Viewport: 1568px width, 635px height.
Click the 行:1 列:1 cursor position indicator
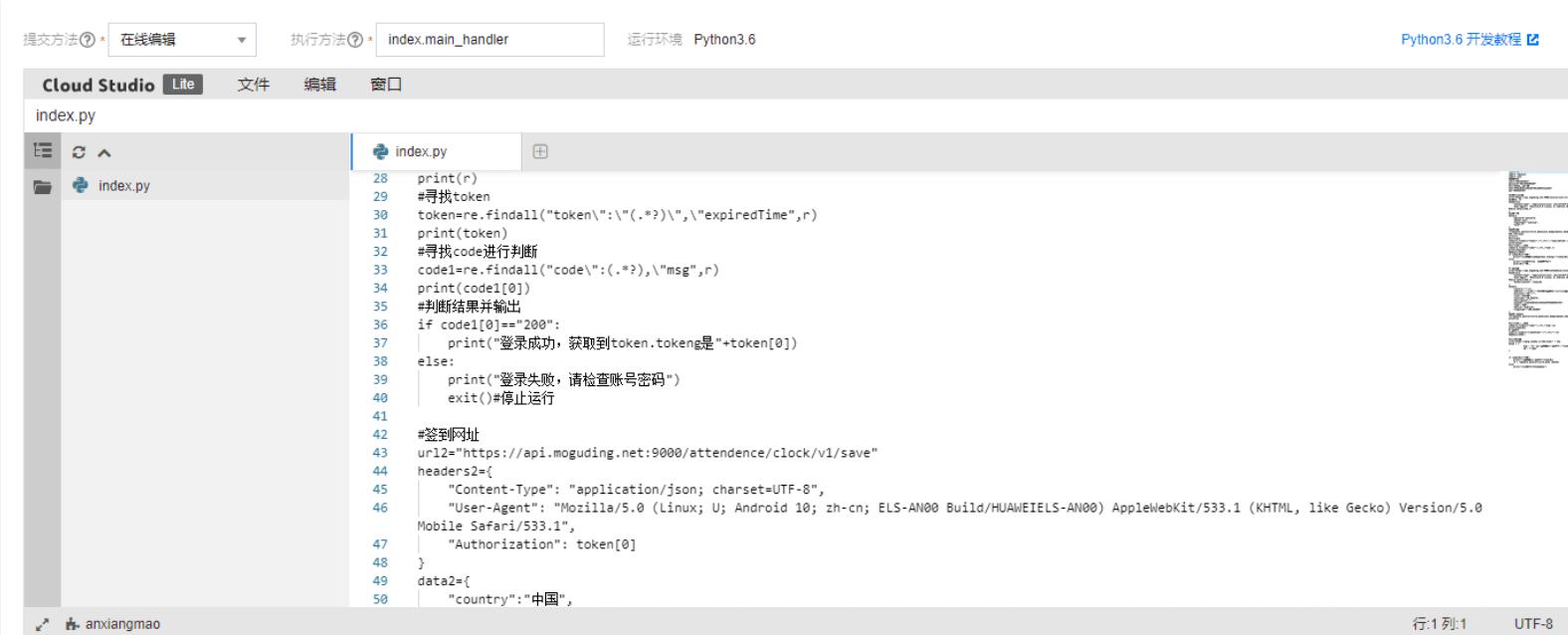1440,624
